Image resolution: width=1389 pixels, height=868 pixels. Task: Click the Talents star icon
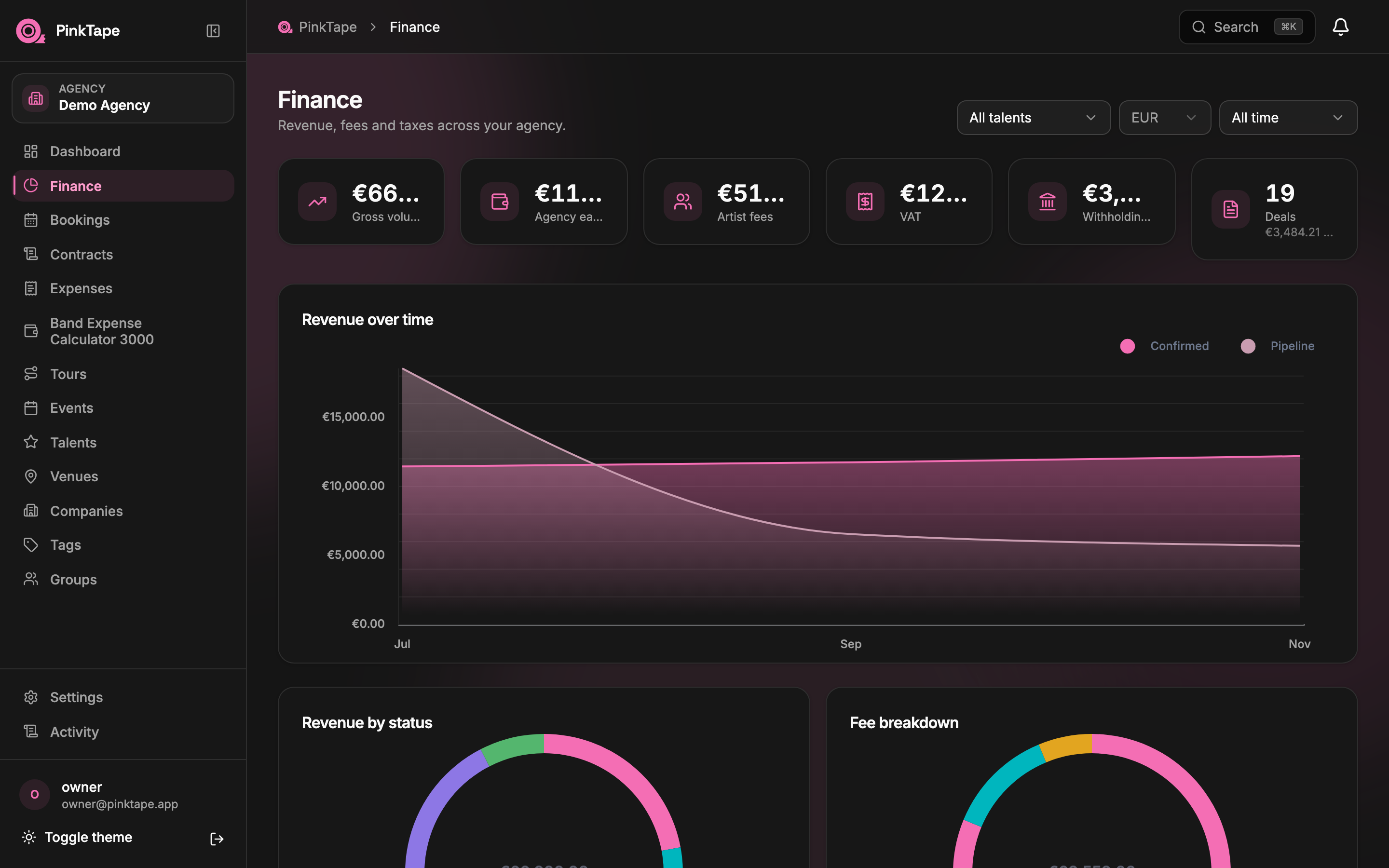pos(31,442)
